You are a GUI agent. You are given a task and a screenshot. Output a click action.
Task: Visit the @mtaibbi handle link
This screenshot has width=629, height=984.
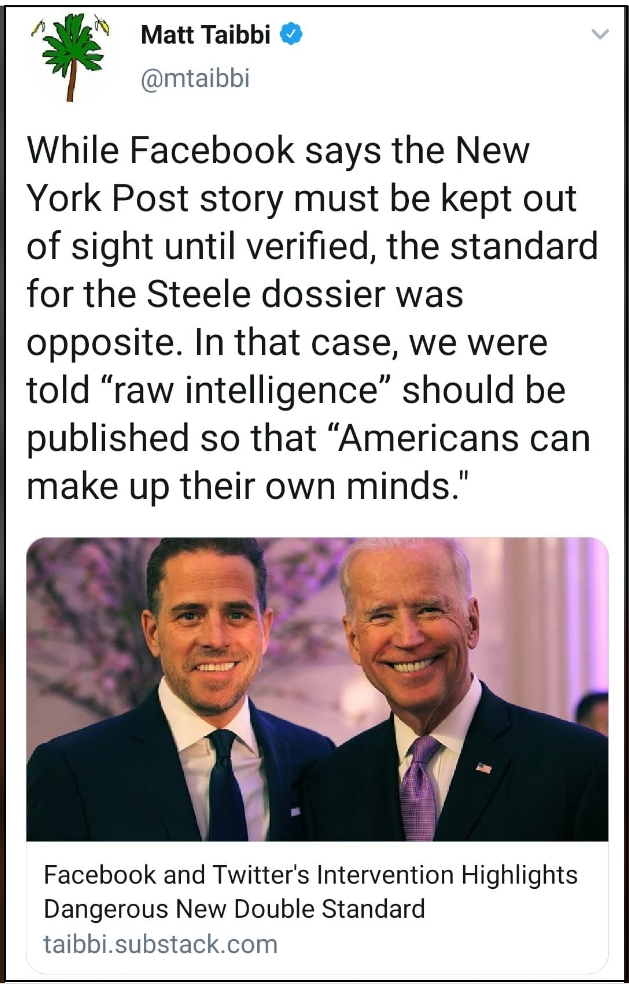(195, 78)
